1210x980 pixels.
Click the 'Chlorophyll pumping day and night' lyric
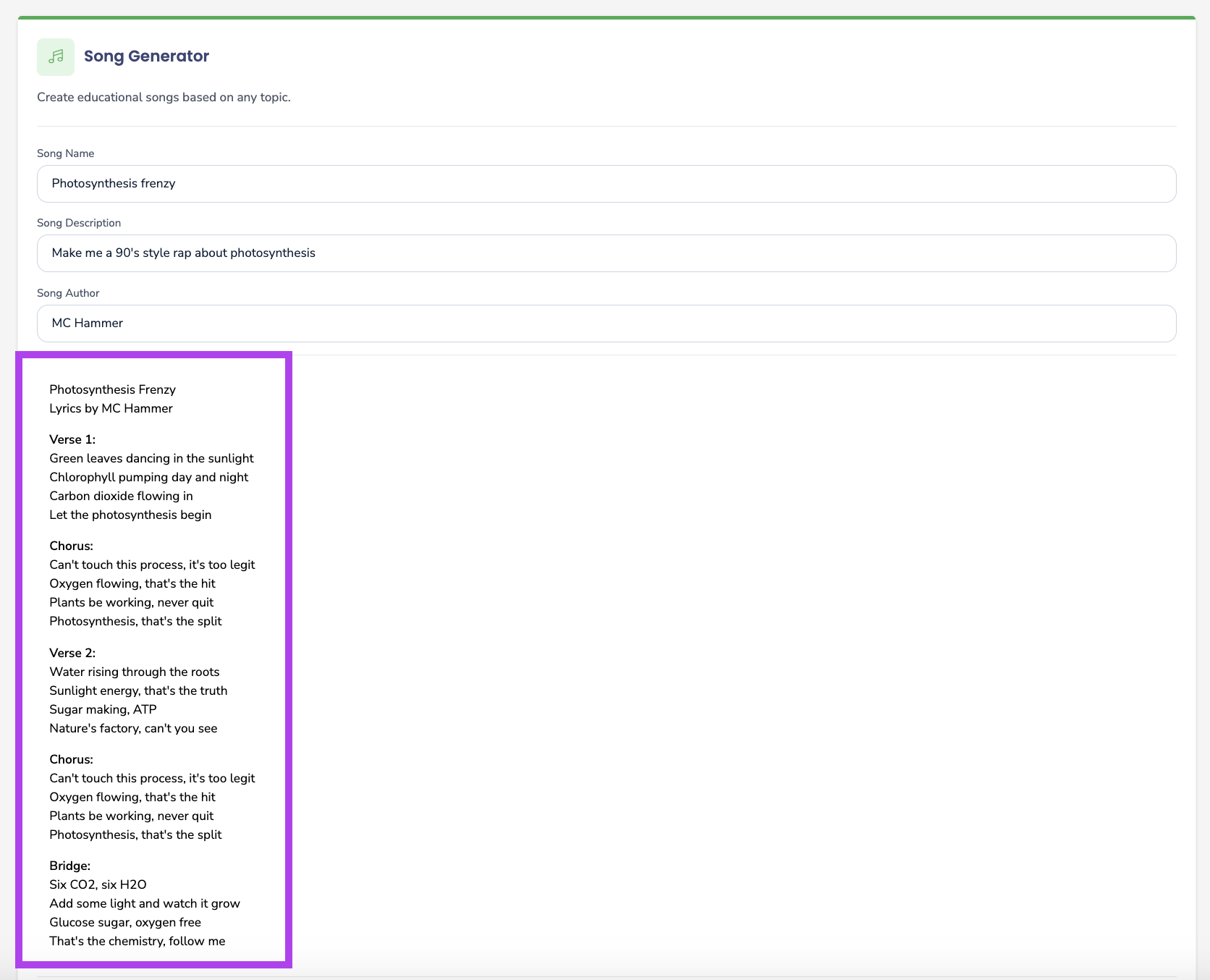pyautogui.click(x=148, y=477)
